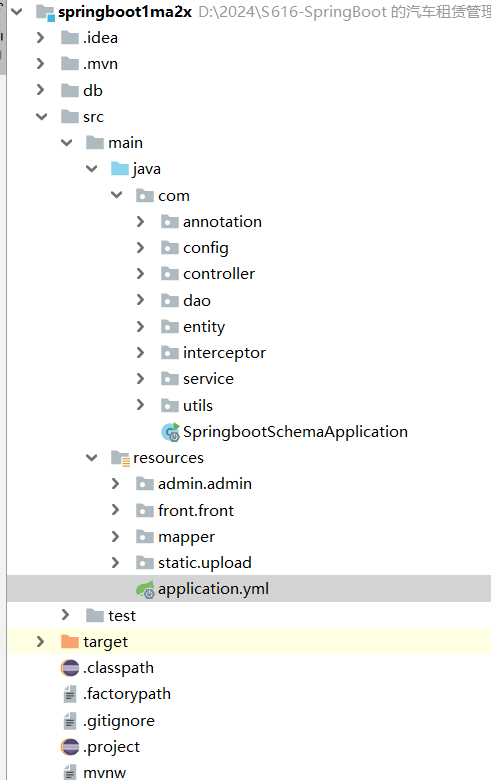Click the admin.admin folder icon

[145, 484]
